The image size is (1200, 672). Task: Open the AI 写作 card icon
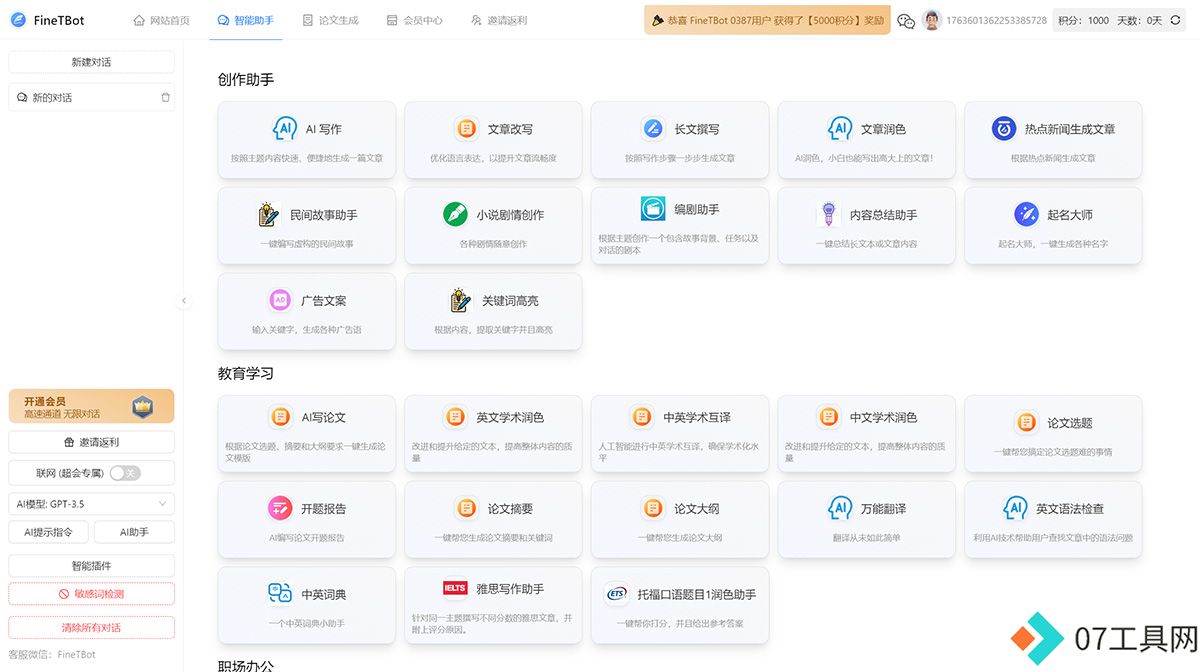click(284, 128)
